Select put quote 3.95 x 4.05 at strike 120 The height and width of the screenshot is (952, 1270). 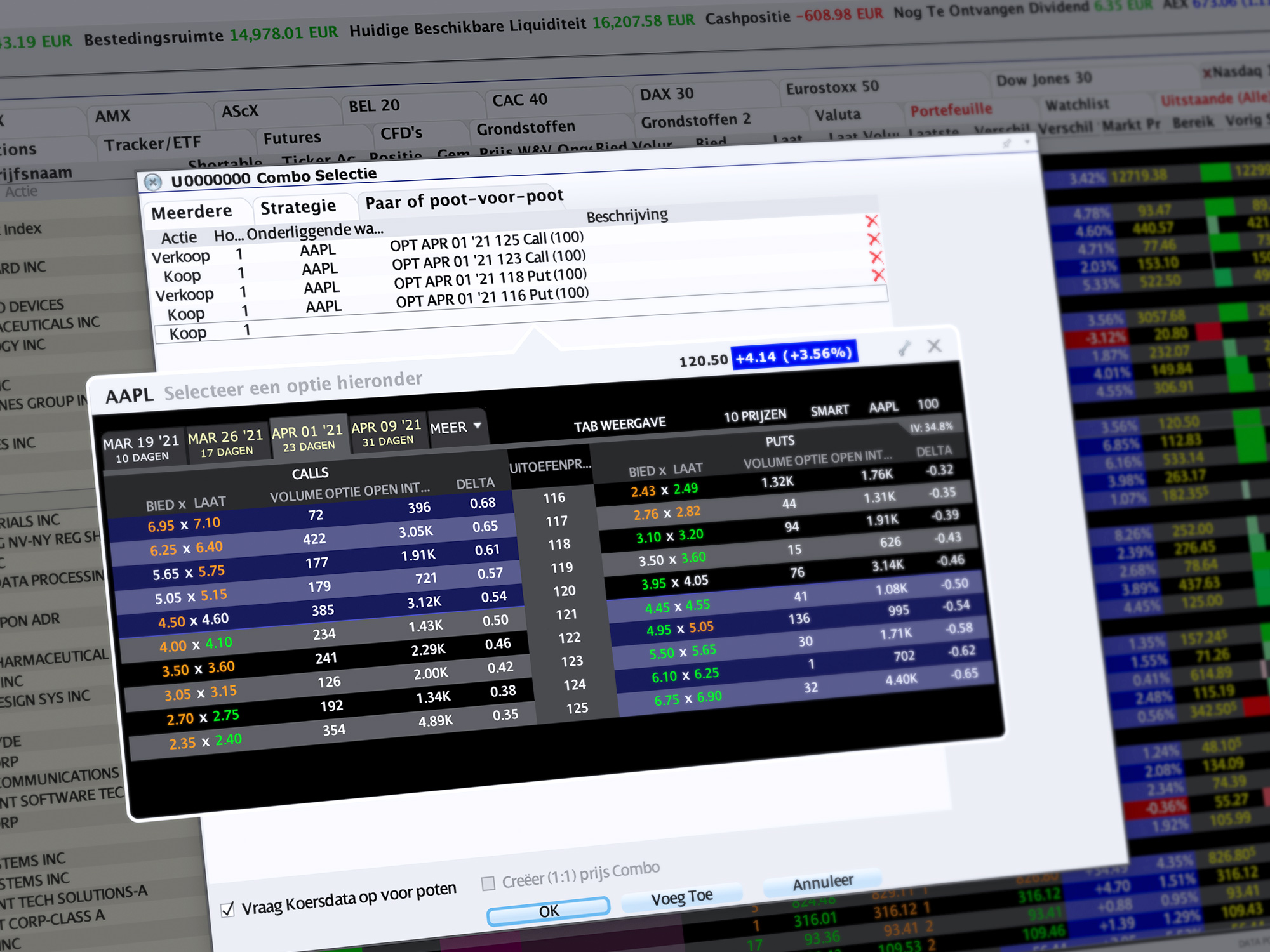674,583
